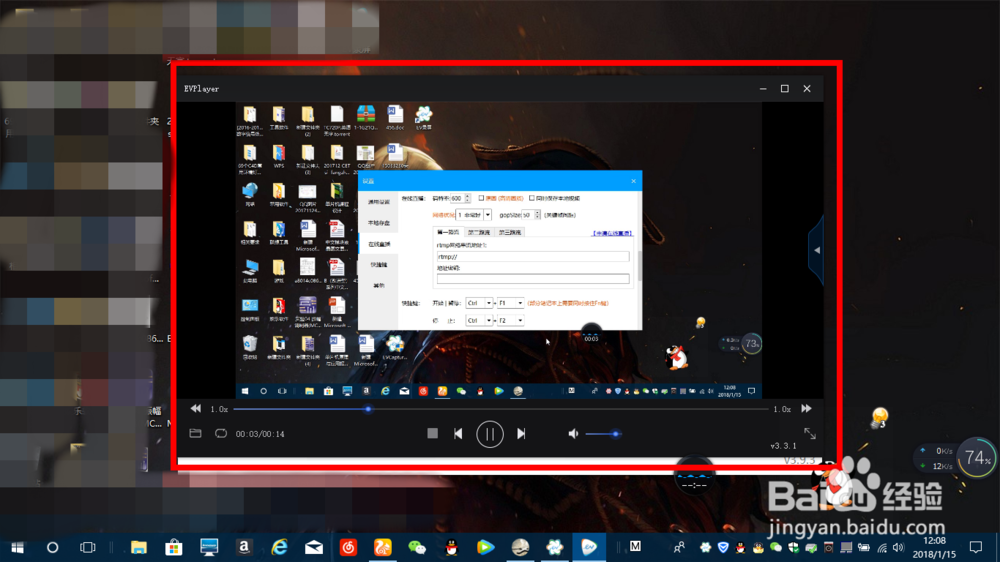Select the active EVPlayer taskbar icon
This screenshot has width=1000, height=562.
click(589, 547)
